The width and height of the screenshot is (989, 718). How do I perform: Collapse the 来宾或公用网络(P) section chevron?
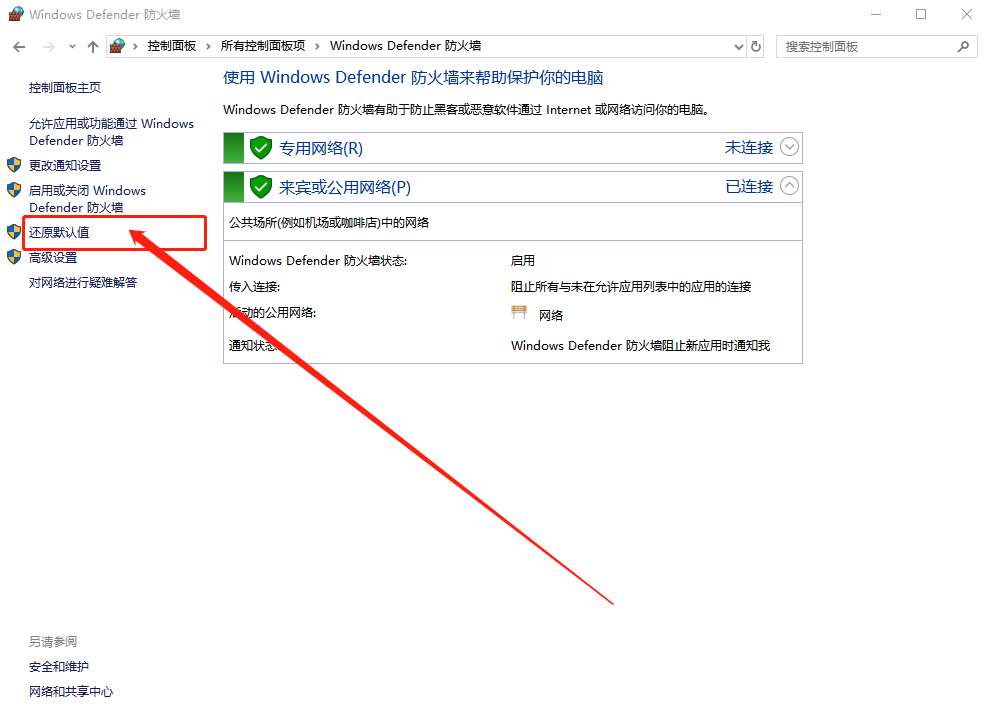pos(789,186)
